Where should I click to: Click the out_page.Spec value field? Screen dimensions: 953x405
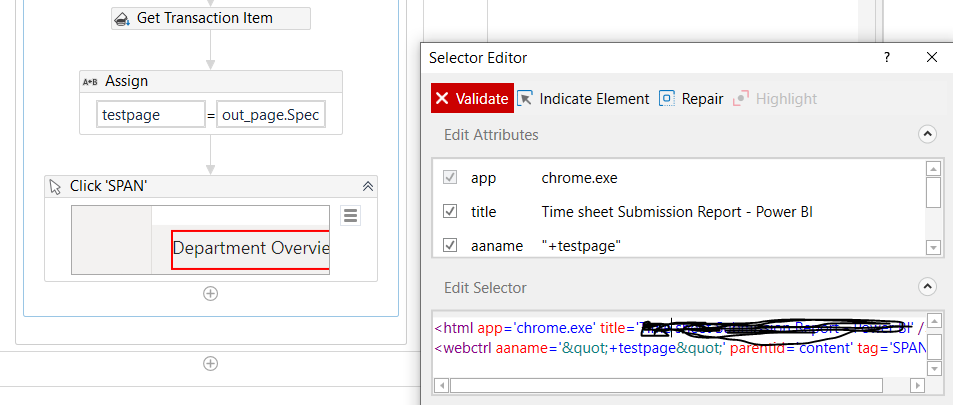(270, 115)
